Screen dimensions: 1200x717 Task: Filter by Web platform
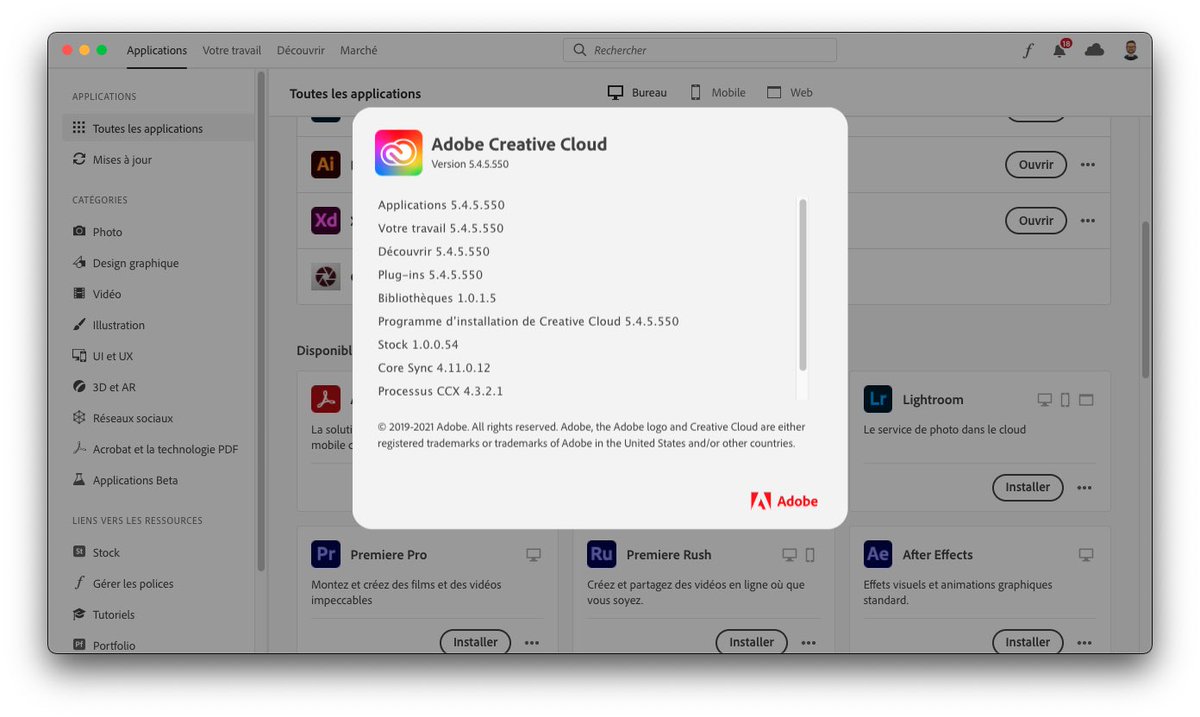[790, 92]
